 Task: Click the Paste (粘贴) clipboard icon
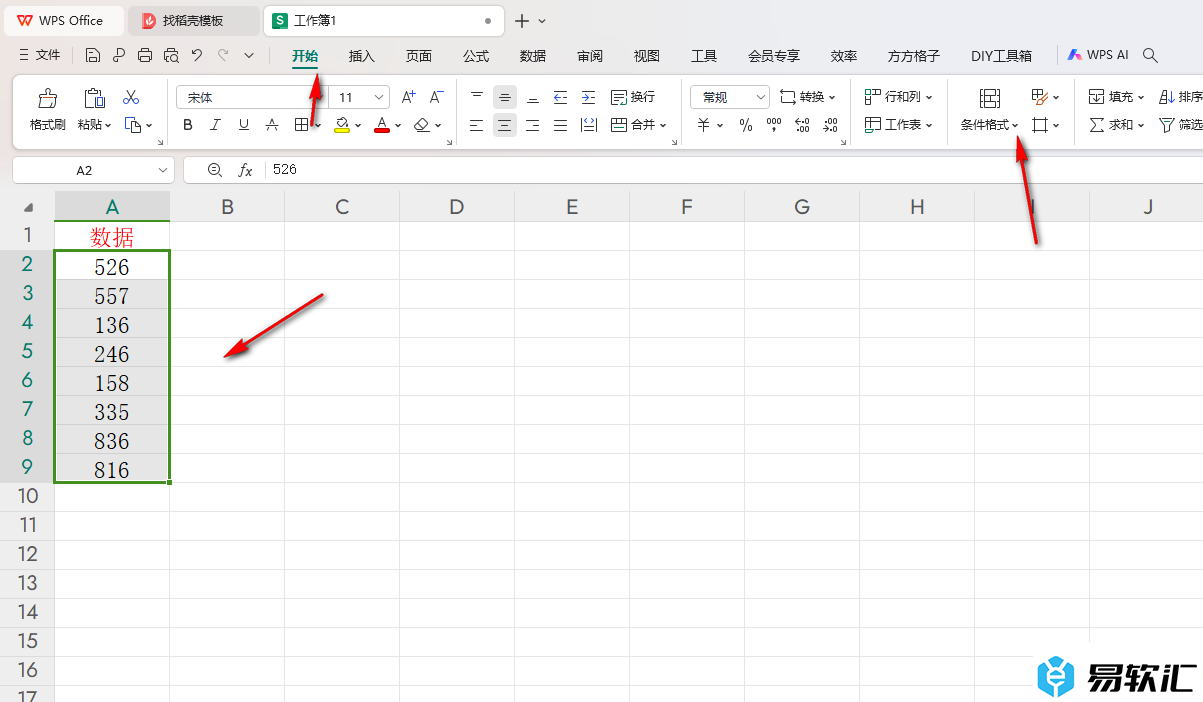pos(95,98)
